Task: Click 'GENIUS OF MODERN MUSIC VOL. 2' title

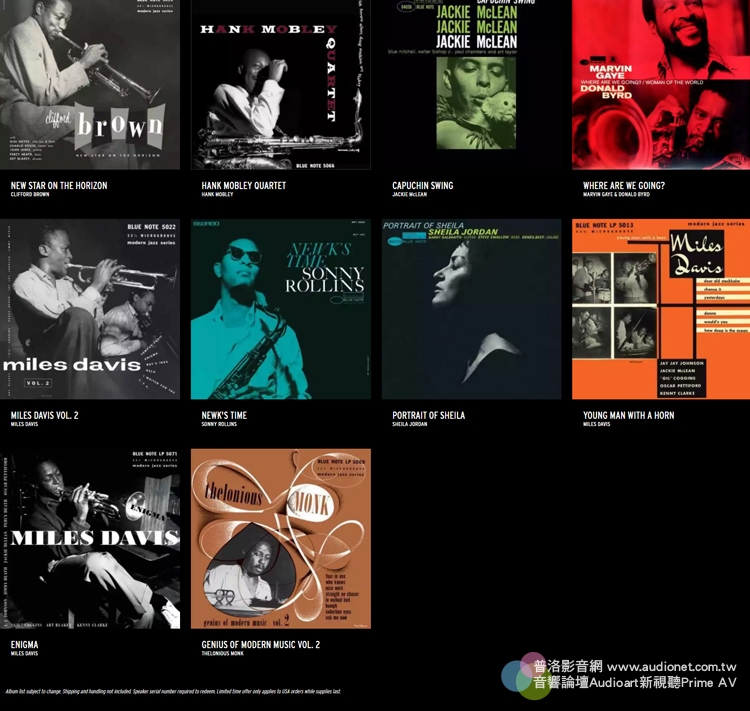Action: pyautogui.click(x=261, y=644)
